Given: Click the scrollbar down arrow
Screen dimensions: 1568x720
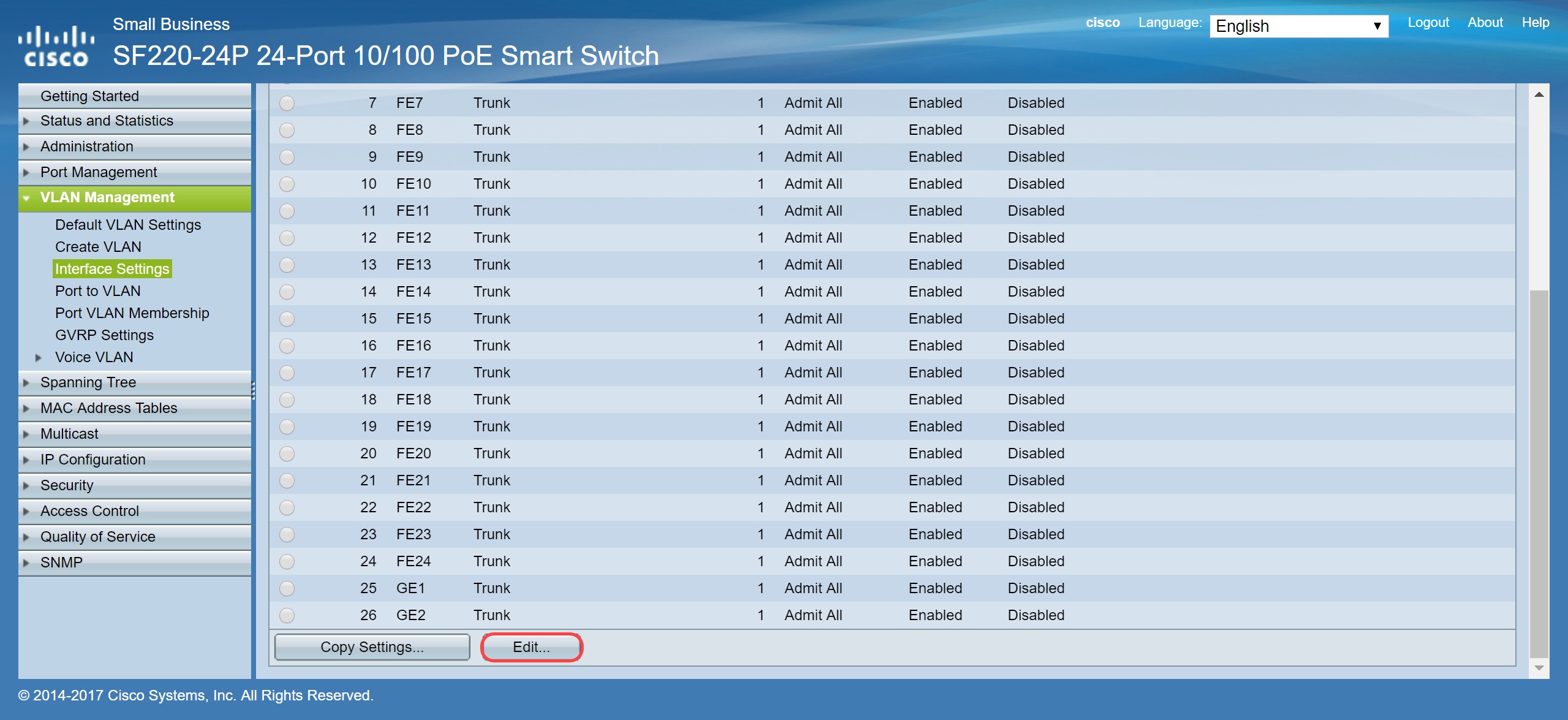Looking at the screenshot, I should pos(1539,668).
